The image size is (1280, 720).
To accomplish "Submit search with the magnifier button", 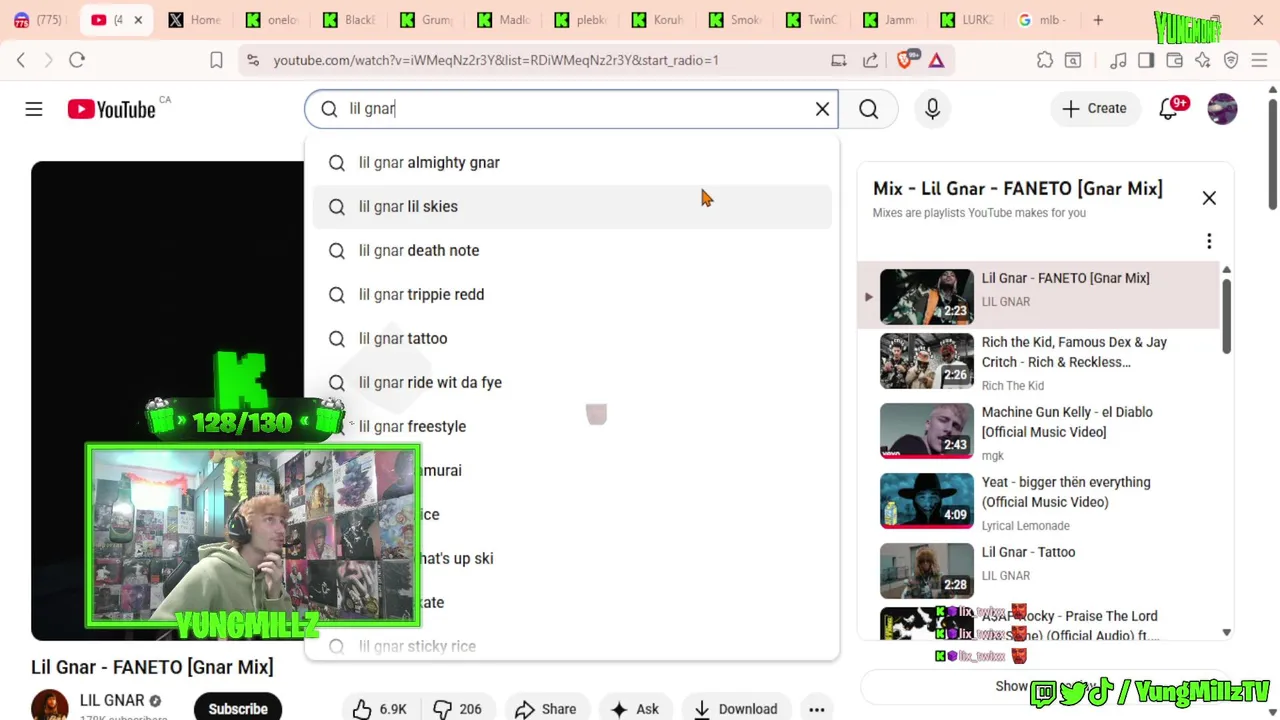I will click(868, 109).
